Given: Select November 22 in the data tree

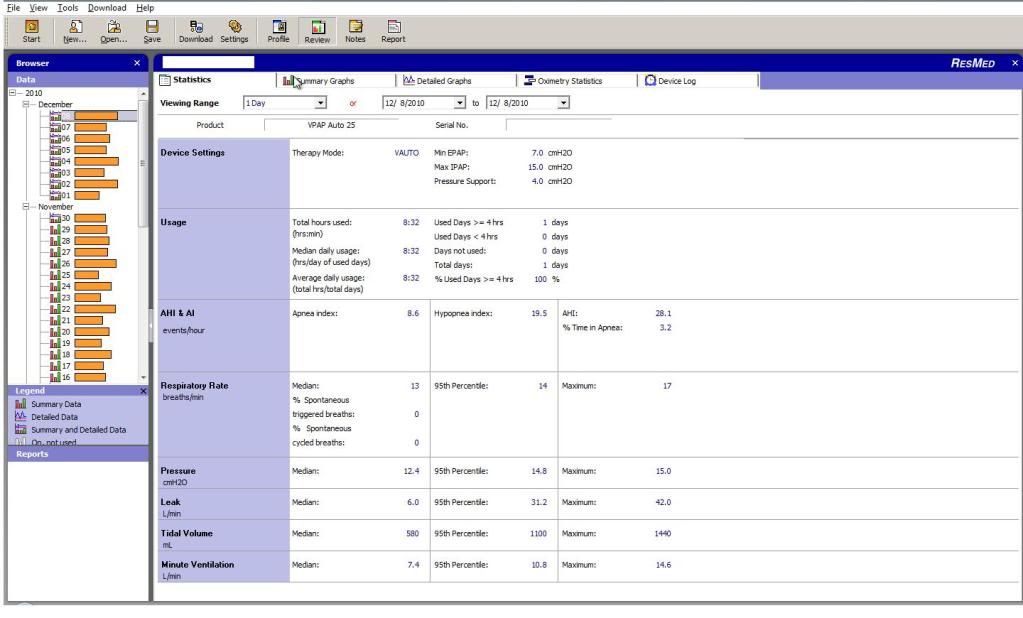Looking at the screenshot, I should point(83,309).
